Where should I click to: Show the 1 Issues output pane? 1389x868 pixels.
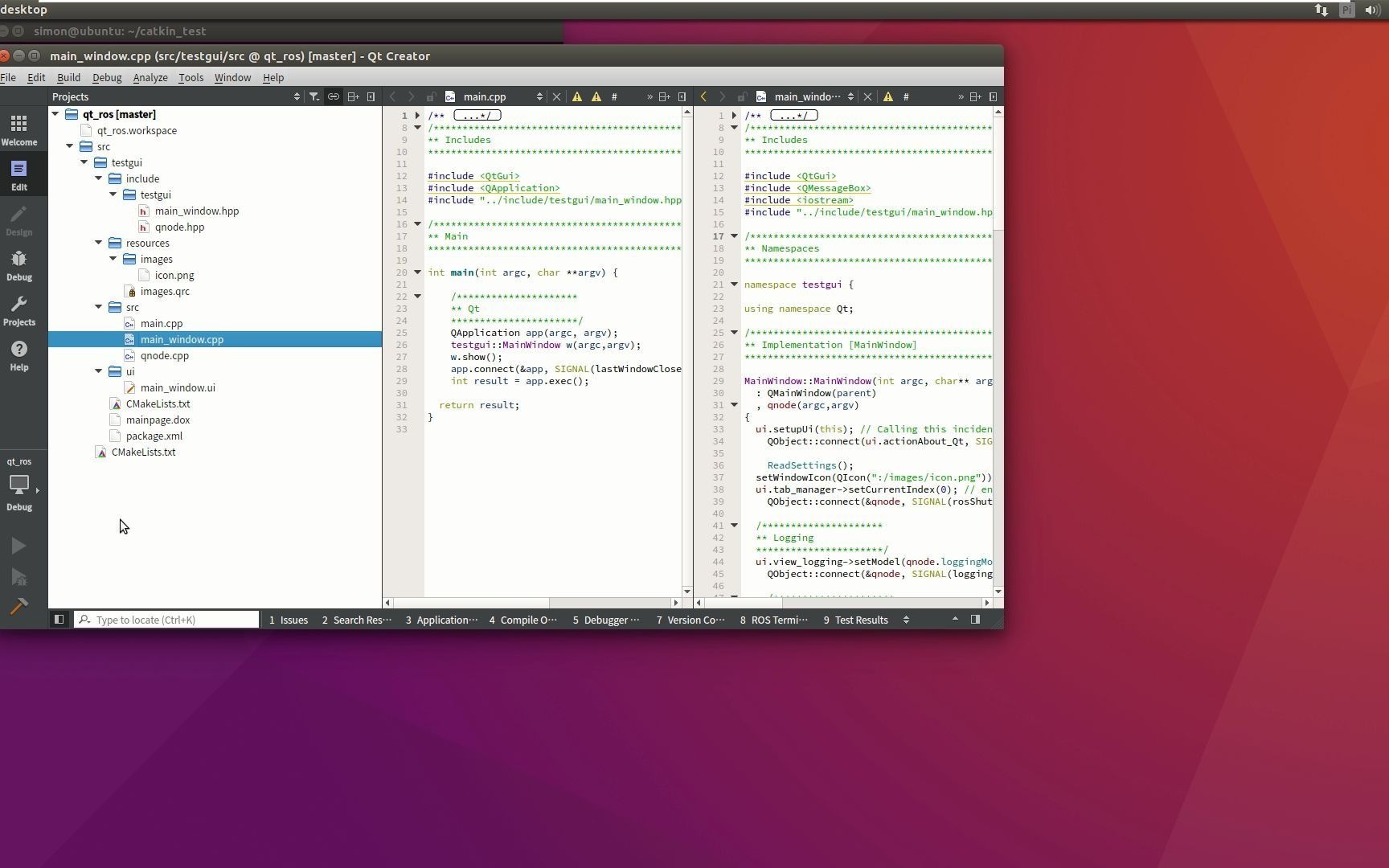pos(289,620)
